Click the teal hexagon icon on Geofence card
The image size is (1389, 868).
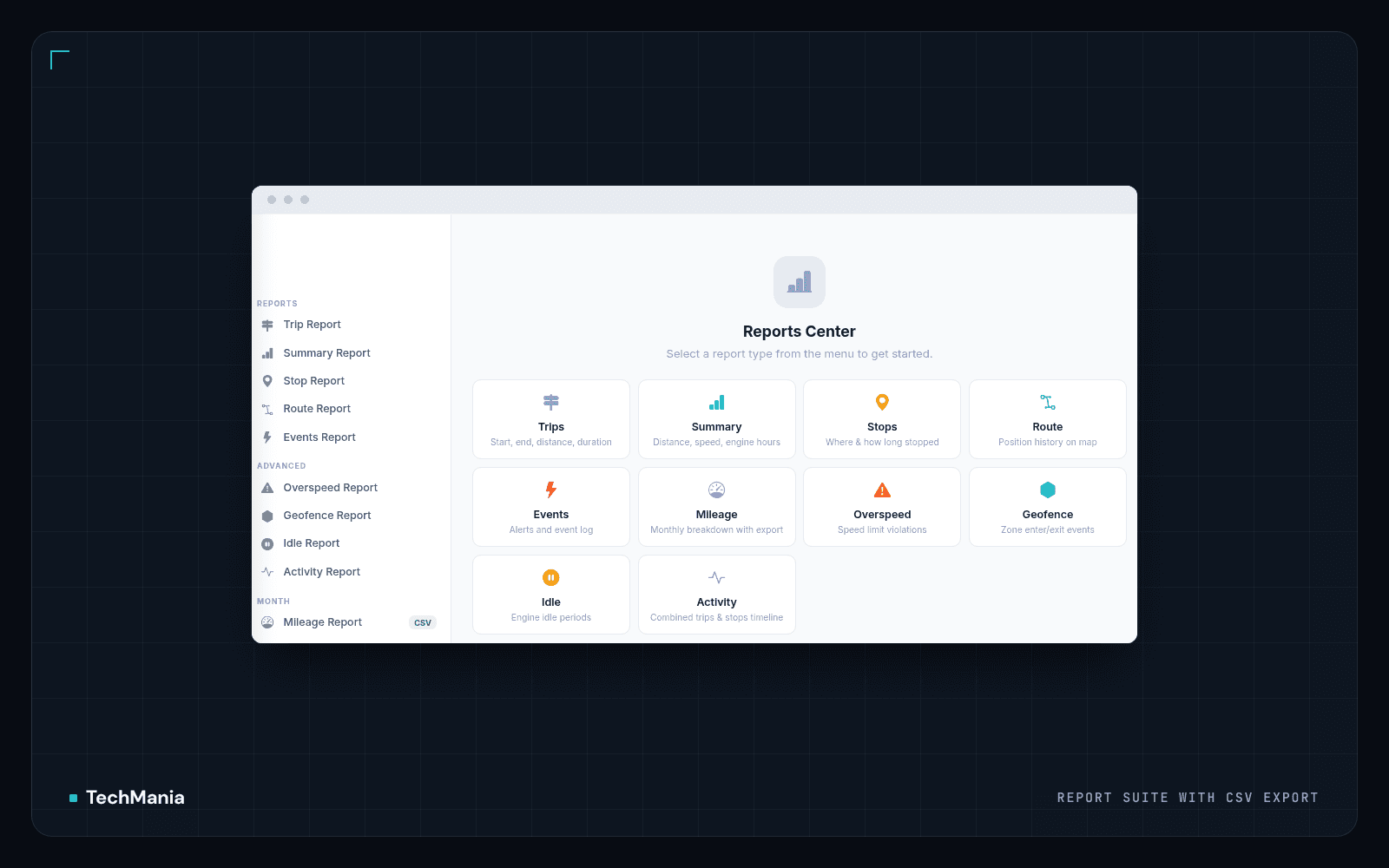[1048, 490]
